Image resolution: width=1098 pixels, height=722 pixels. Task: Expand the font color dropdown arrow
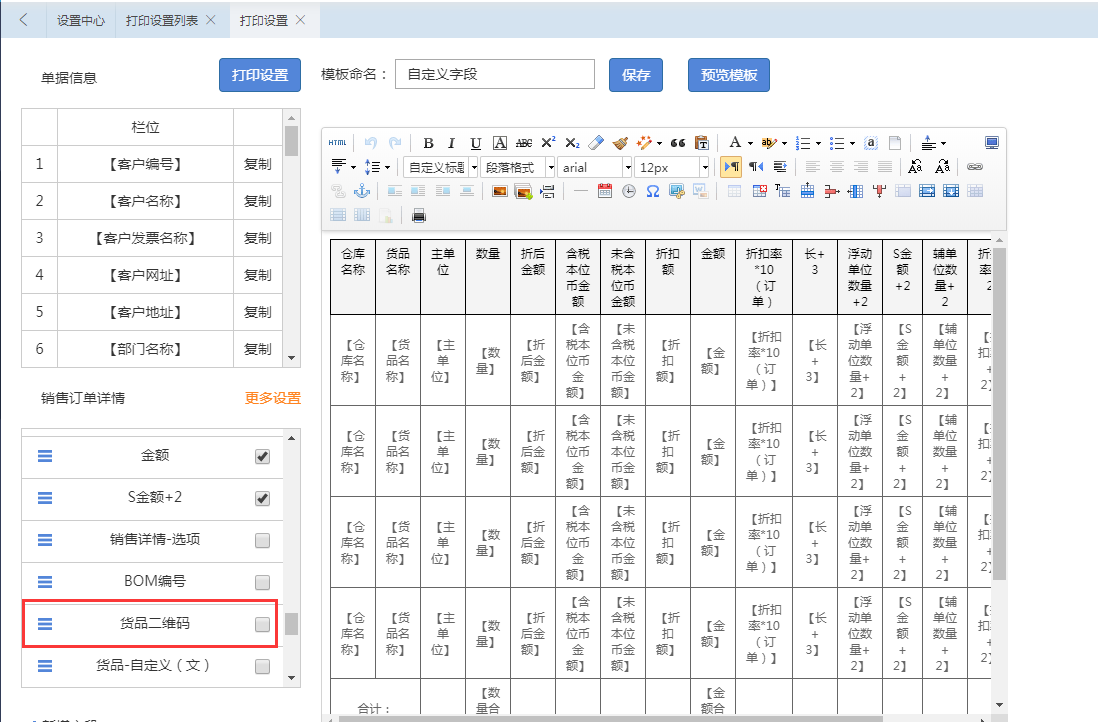click(750, 144)
